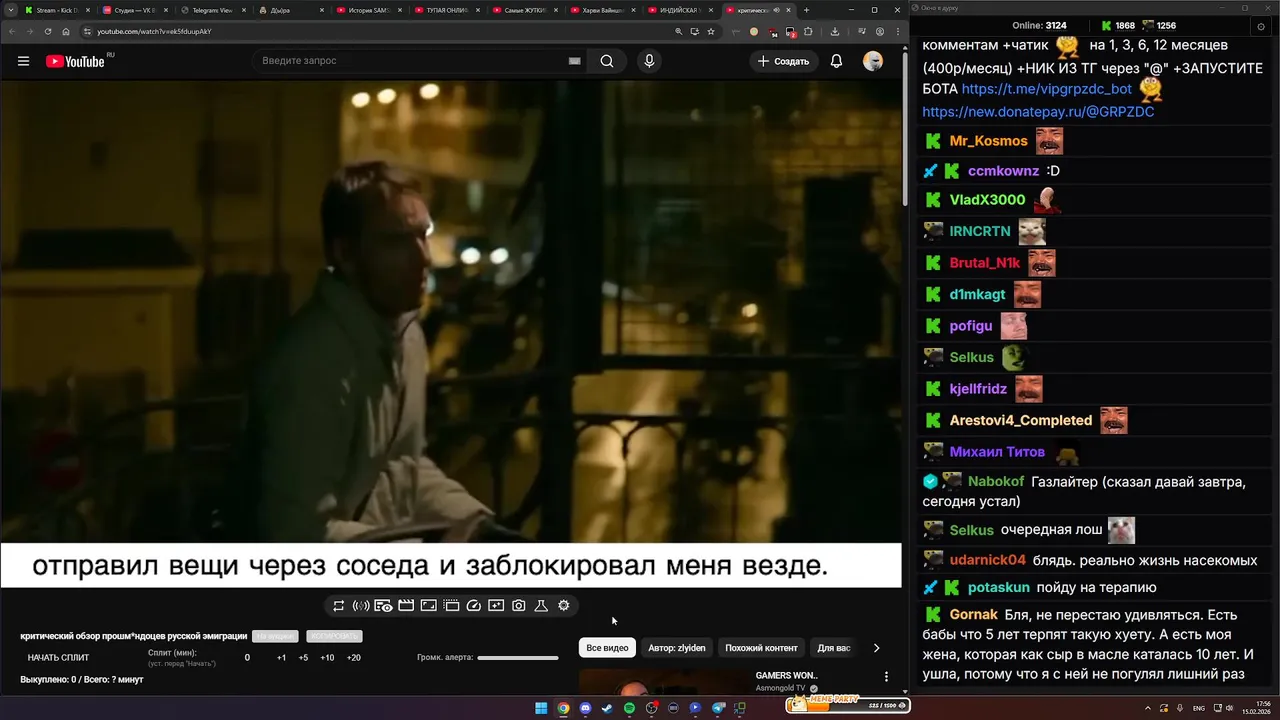
Task: Open Discord from the taskbar
Action: coord(585,708)
